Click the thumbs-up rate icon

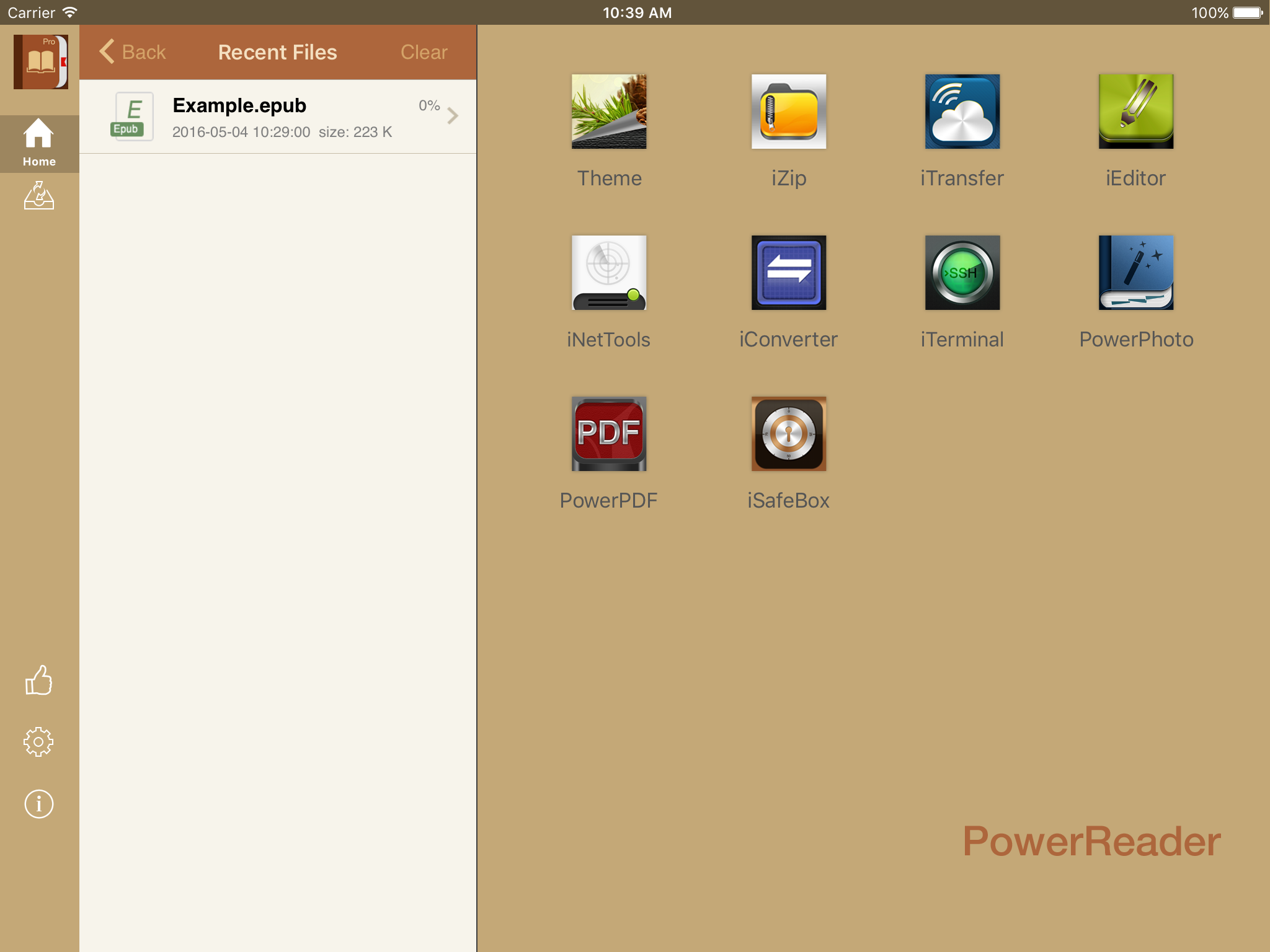click(x=39, y=681)
